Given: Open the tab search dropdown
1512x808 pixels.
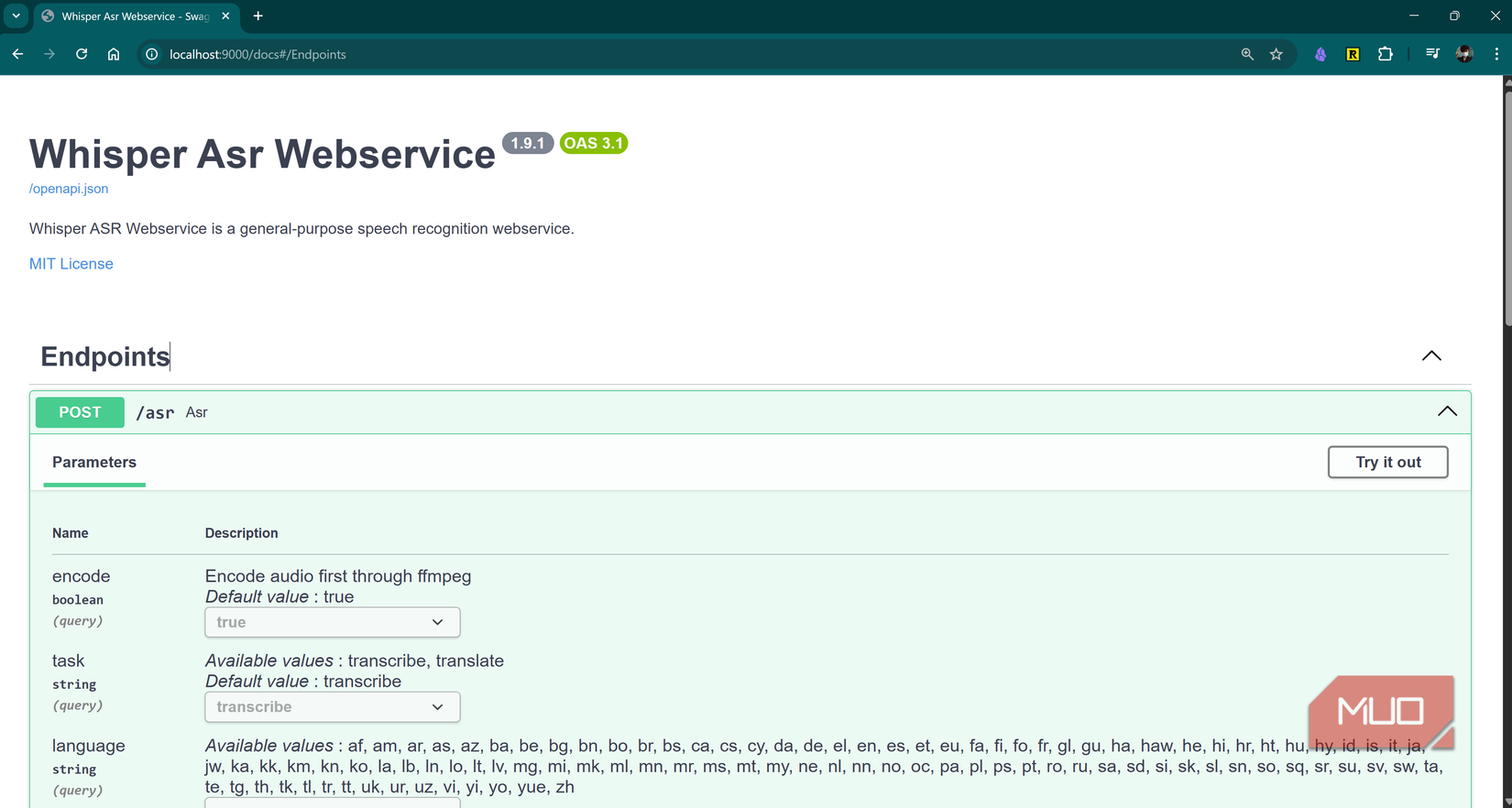Looking at the screenshot, I should 16,16.
